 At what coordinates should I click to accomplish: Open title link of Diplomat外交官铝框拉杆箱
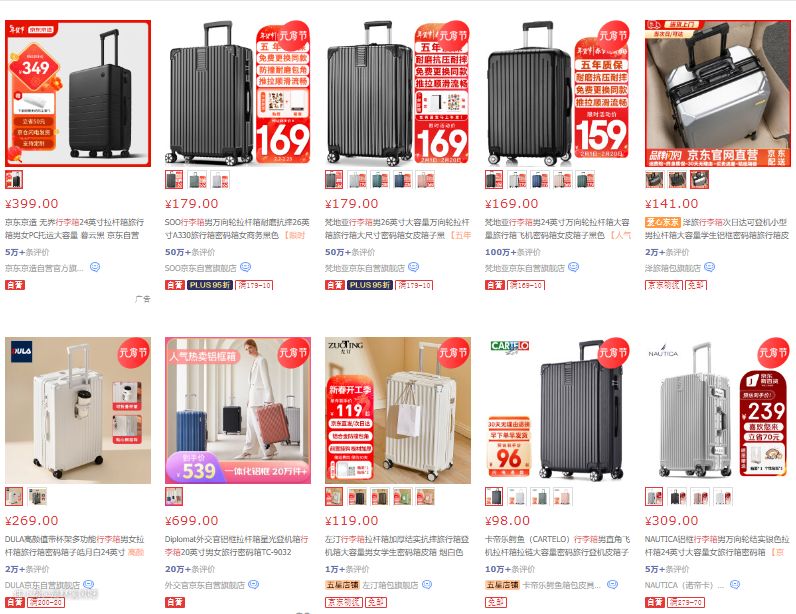pyautogui.click(x=237, y=545)
